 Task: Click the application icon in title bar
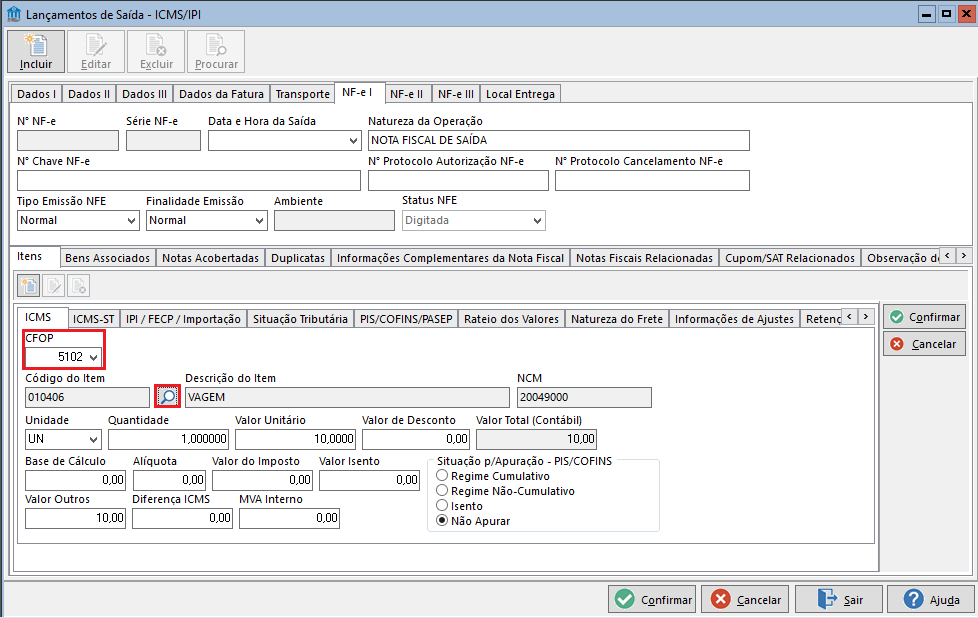pyautogui.click(x=14, y=14)
